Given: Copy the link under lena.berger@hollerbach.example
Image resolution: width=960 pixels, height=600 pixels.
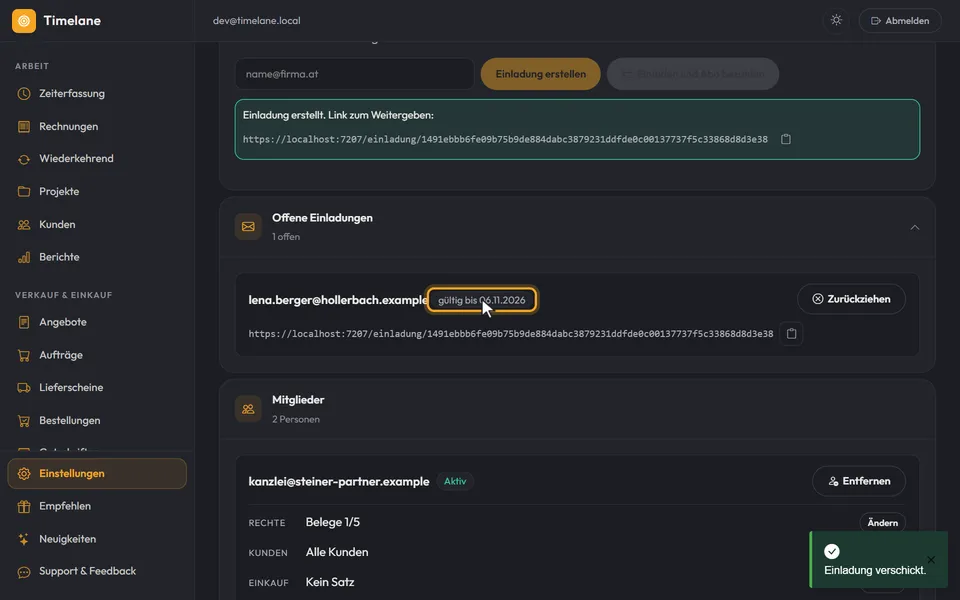Looking at the screenshot, I should (x=791, y=334).
